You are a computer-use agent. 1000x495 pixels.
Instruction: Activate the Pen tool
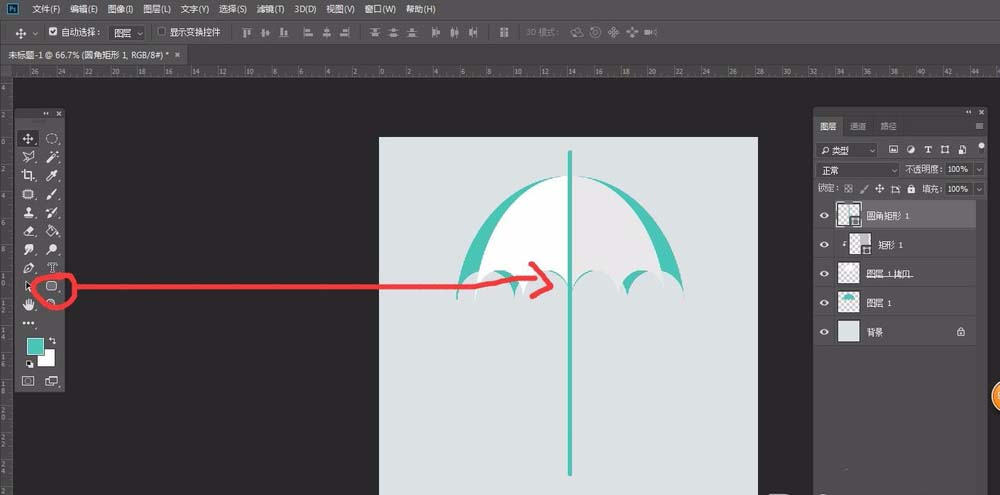pos(28,268)
